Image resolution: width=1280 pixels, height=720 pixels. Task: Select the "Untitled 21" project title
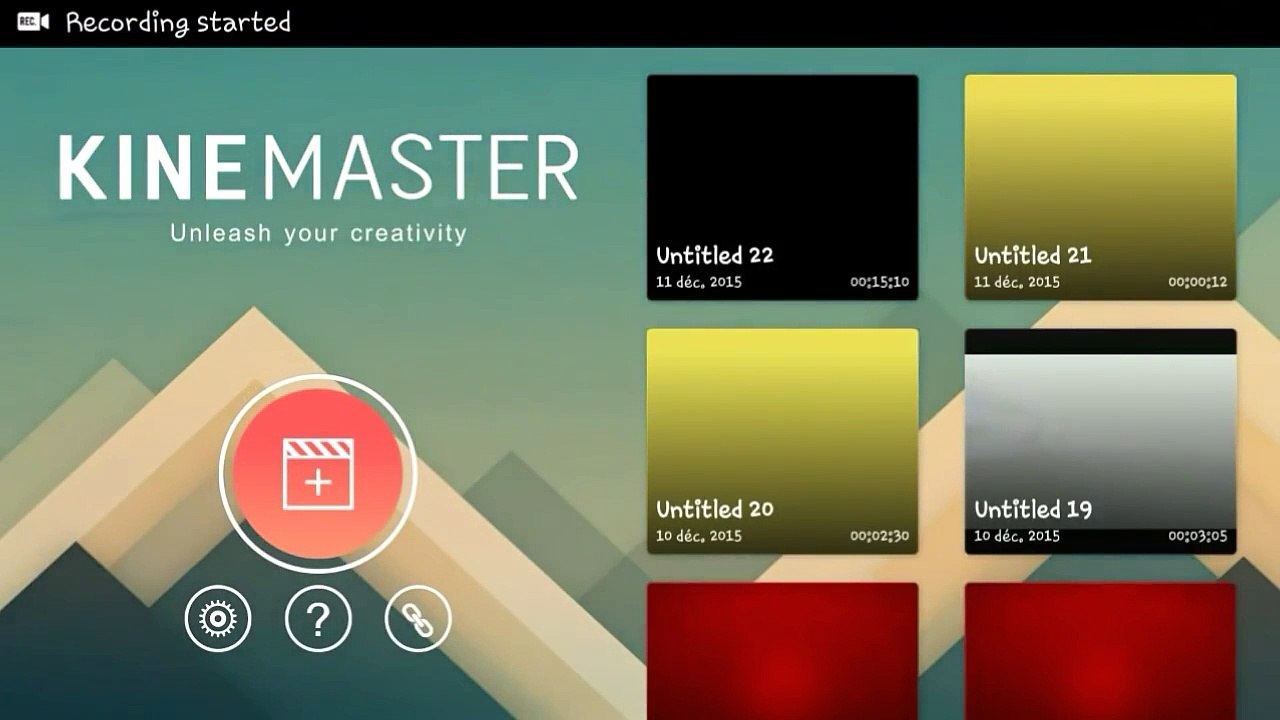click(x=1033, y=255)
